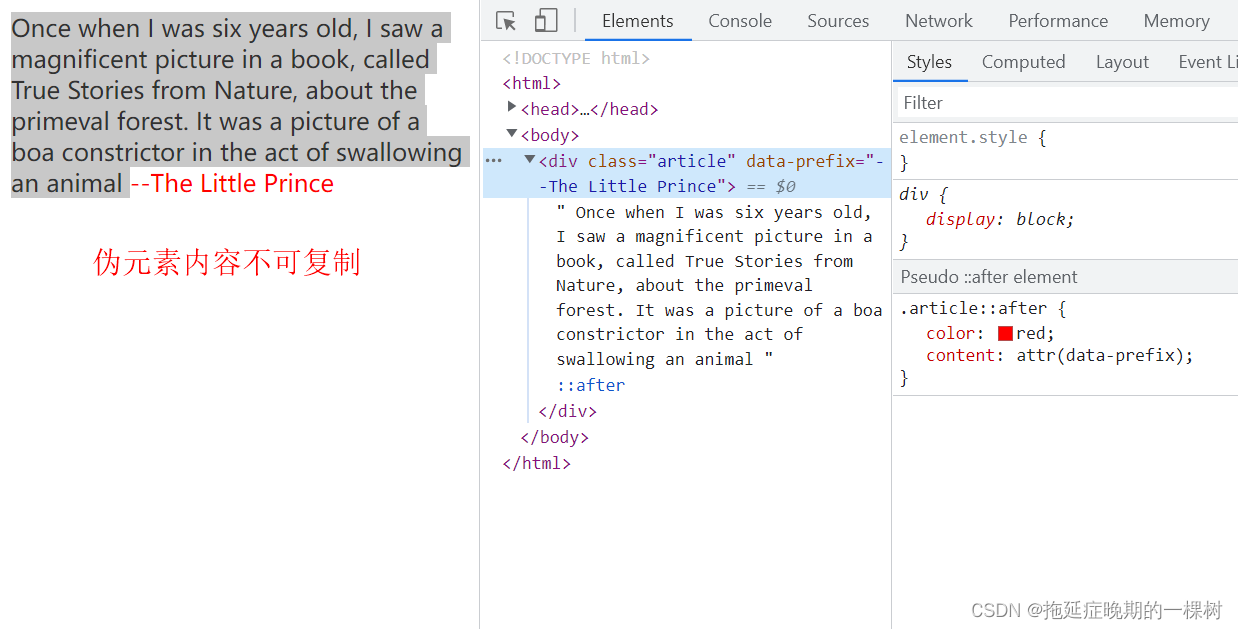Switch to the Sources panel
Image resolution: width=1238 pixels, height=629 pixels.
838,20
